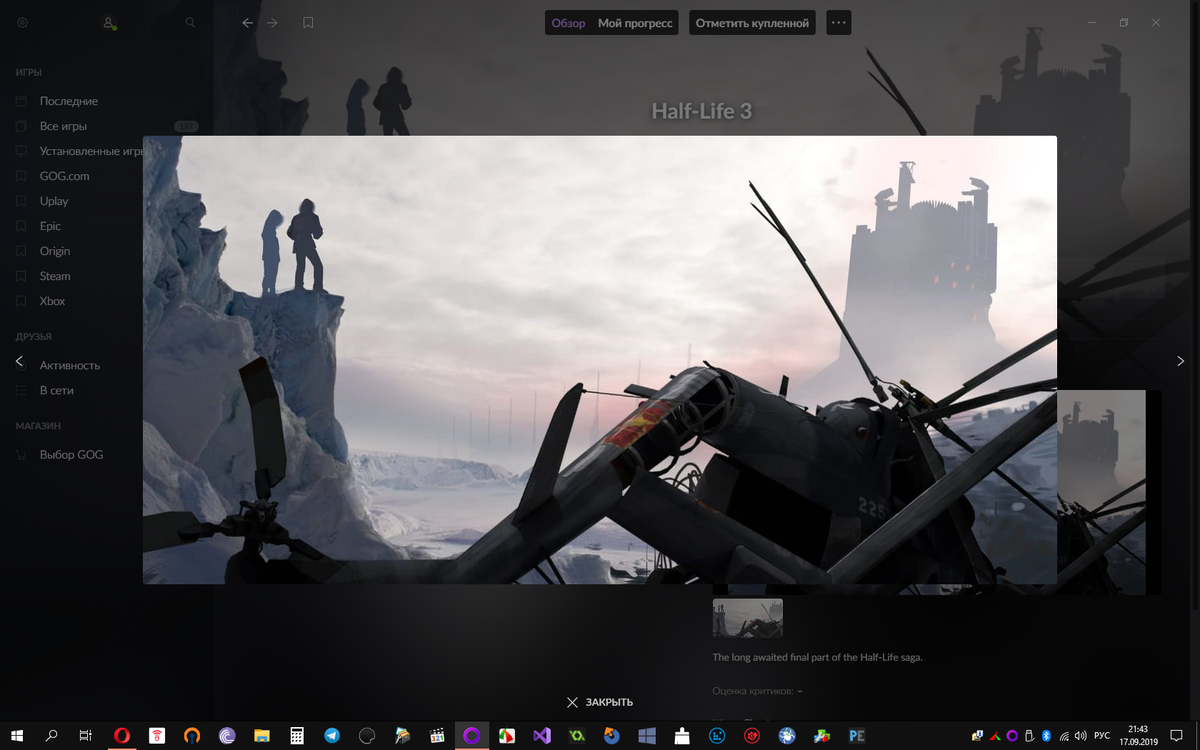Click the small screenshot thumbnail below viewer
The image size is (1200, 750).
coord(748,617)
